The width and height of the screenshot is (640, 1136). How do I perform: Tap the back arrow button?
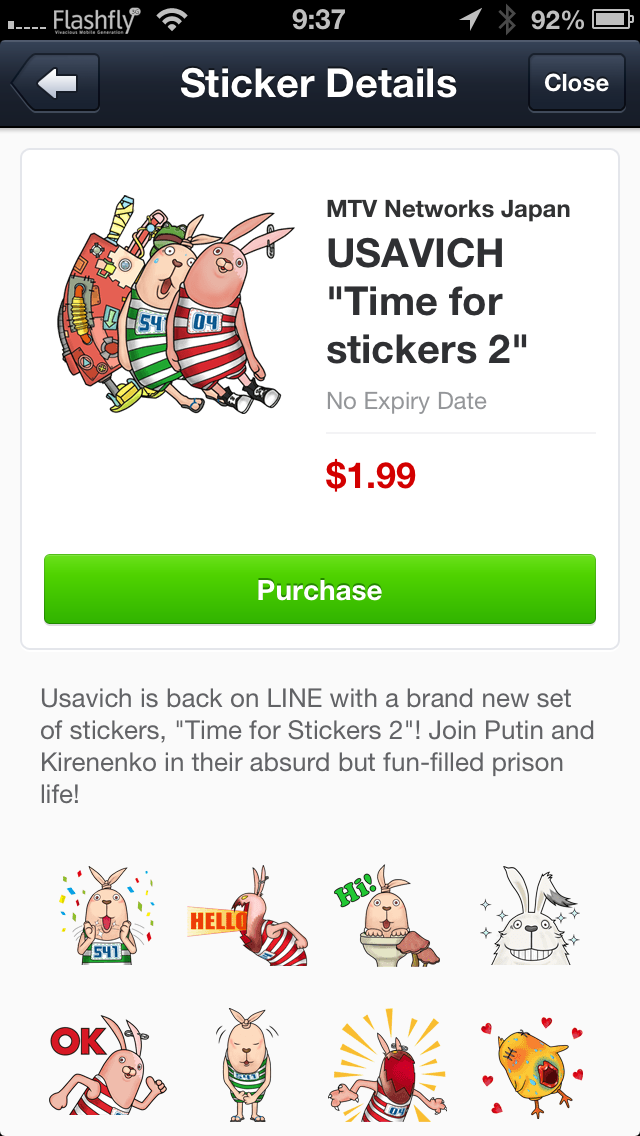pos(56,83)
